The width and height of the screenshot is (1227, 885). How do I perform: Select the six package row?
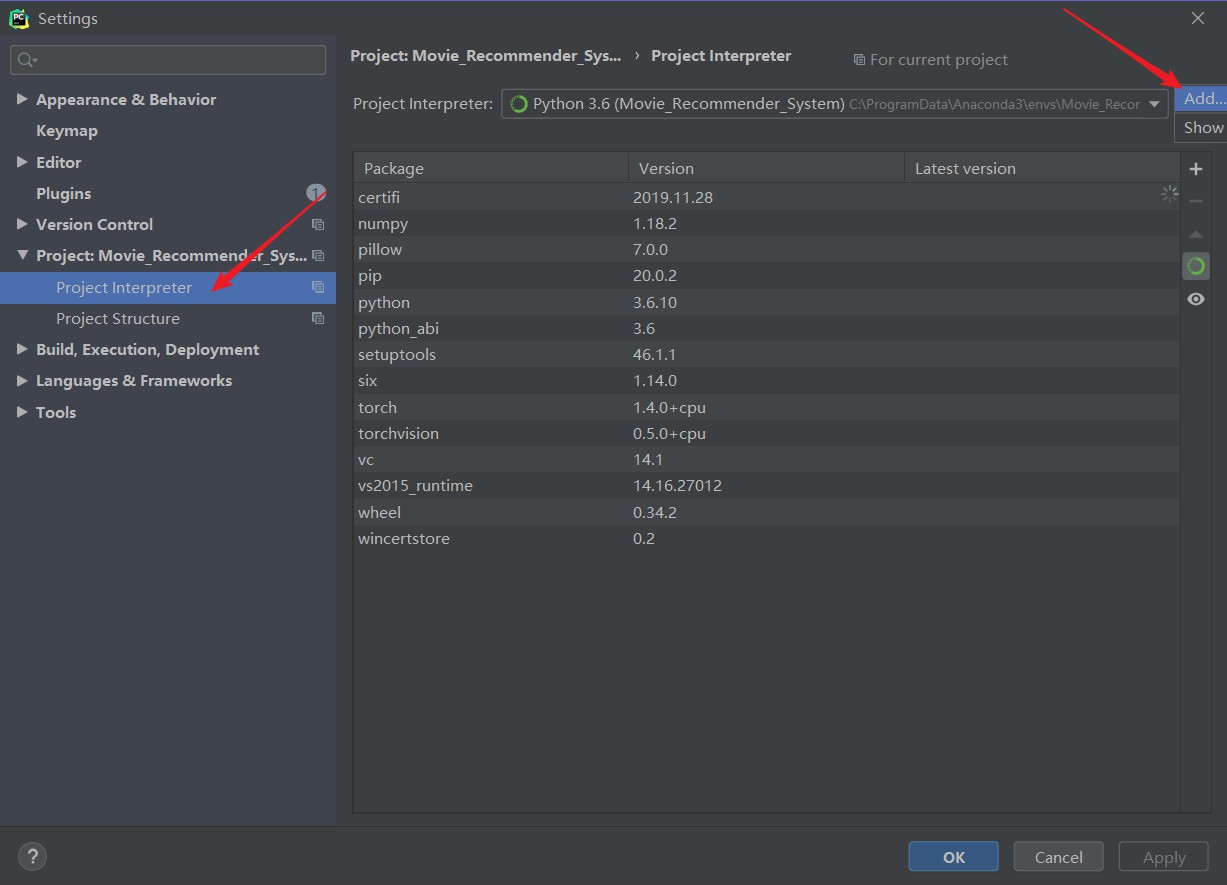(x=767, y=380)
